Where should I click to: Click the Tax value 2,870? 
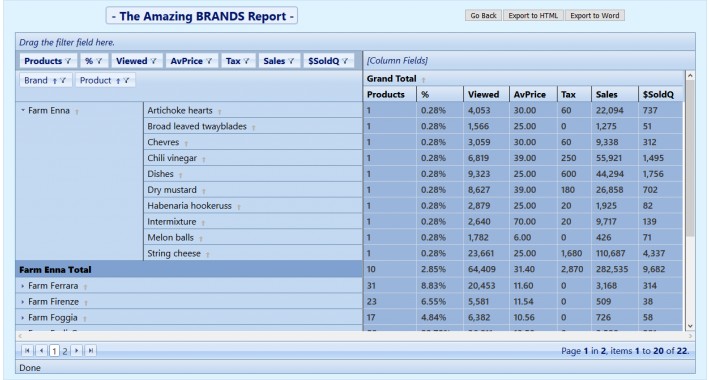tap(572, 269)
